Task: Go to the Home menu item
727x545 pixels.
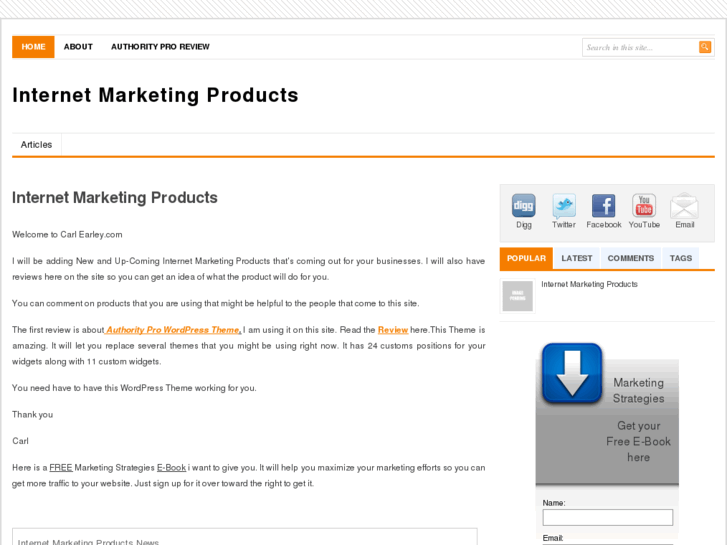Action: coord(33,47)
